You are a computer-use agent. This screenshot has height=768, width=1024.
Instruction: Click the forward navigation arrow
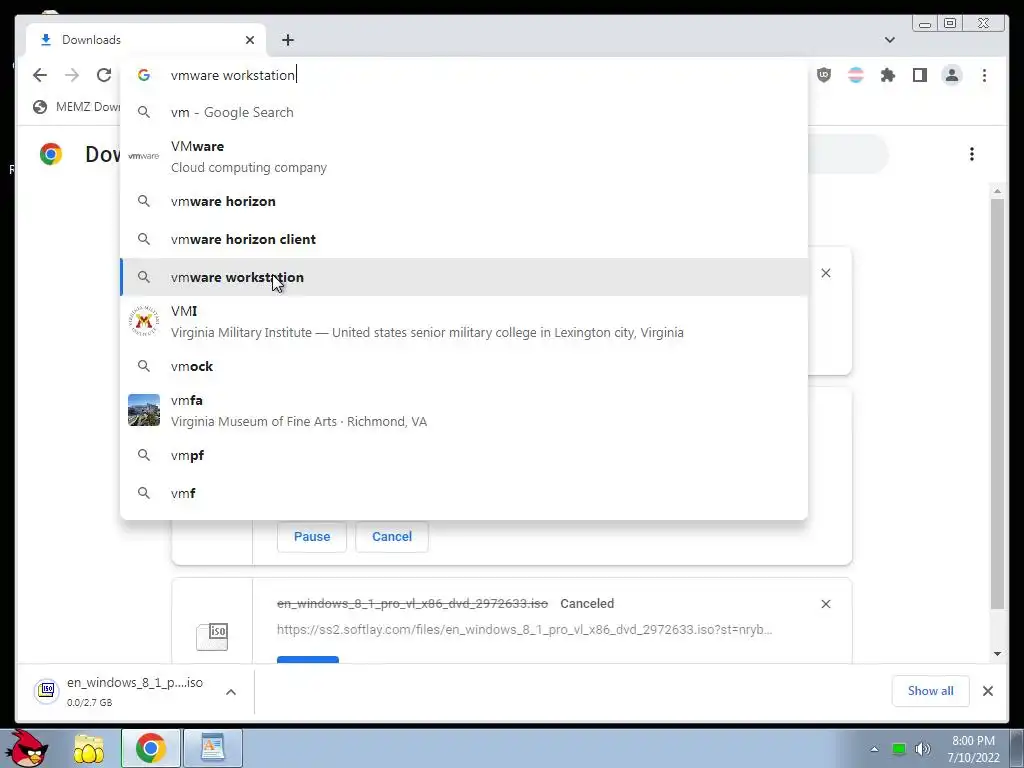[x=72, y=75]
